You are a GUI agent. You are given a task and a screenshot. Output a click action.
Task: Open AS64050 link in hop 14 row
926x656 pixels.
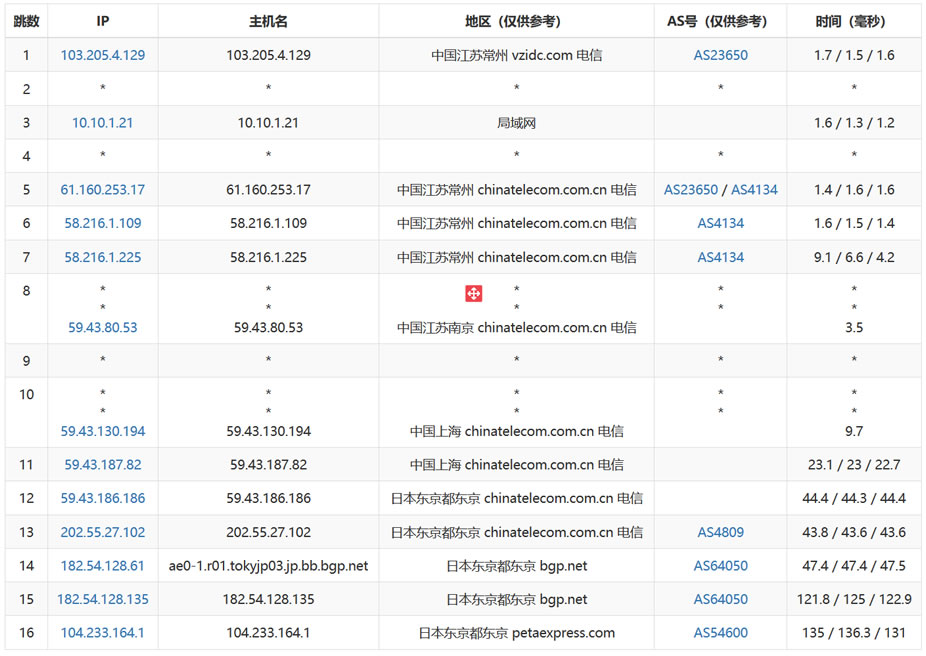[720, 566]
